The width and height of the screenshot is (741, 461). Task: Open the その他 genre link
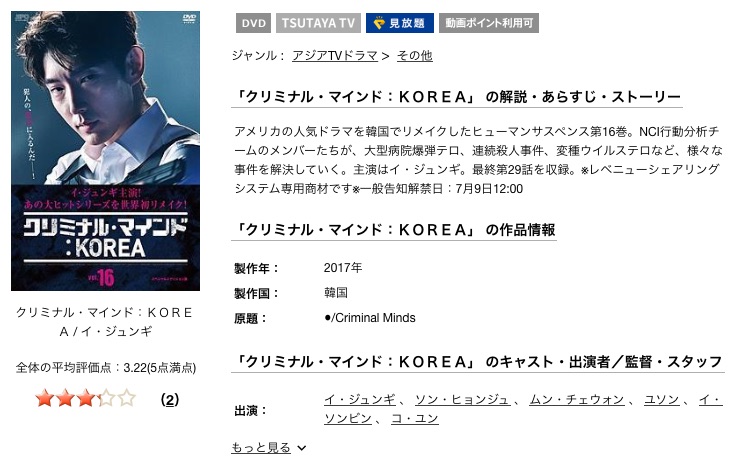click(414, 56)
